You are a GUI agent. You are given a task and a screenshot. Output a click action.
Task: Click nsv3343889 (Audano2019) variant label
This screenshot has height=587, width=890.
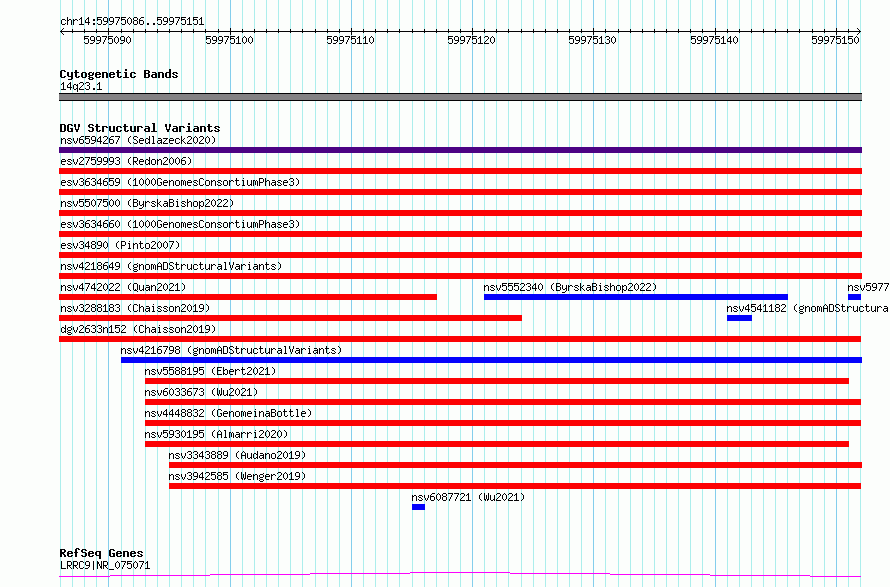(237, 455)
